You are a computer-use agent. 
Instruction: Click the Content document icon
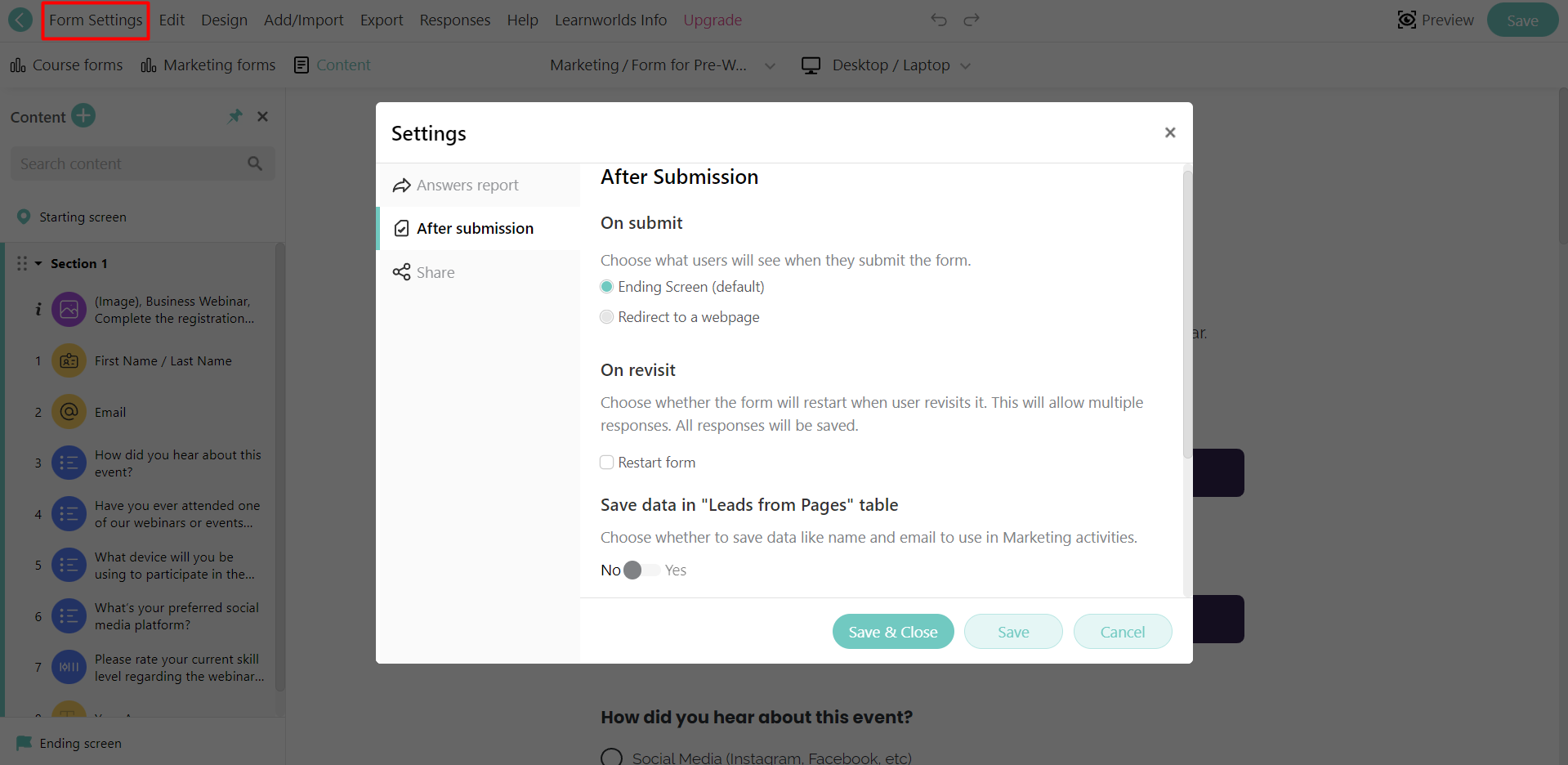click(x=302, y=65)
